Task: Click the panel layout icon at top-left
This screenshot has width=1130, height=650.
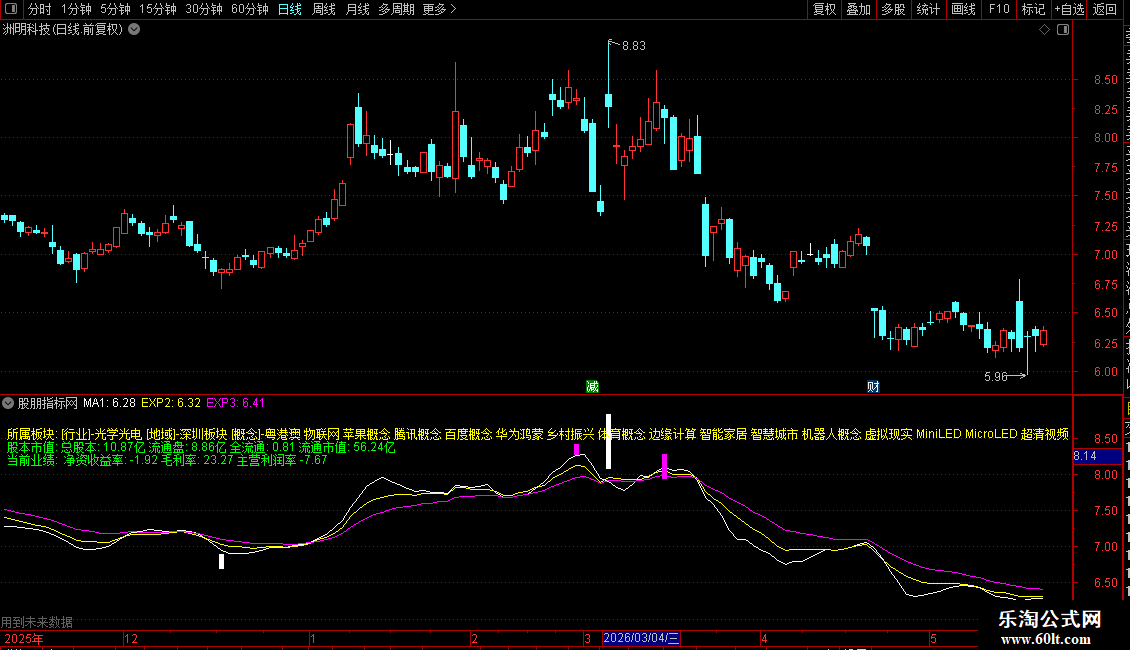Action: [x=11, y=9]
